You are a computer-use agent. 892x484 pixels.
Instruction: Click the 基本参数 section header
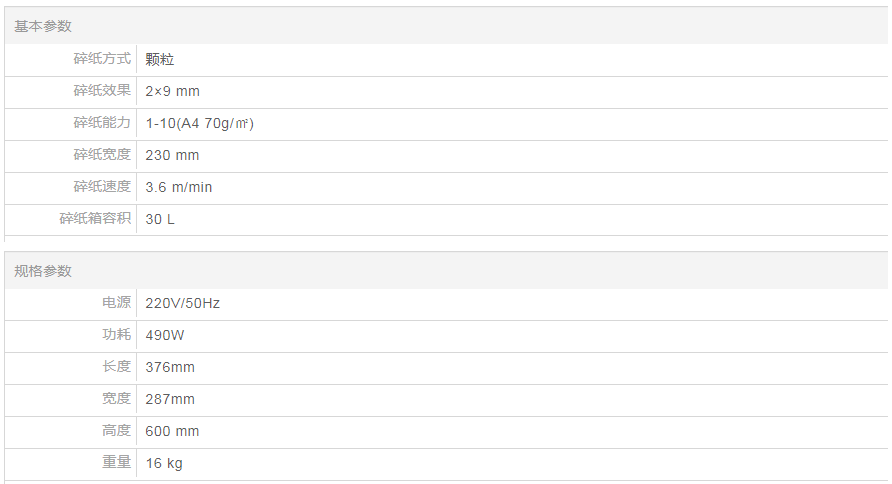tap(43, 26)
